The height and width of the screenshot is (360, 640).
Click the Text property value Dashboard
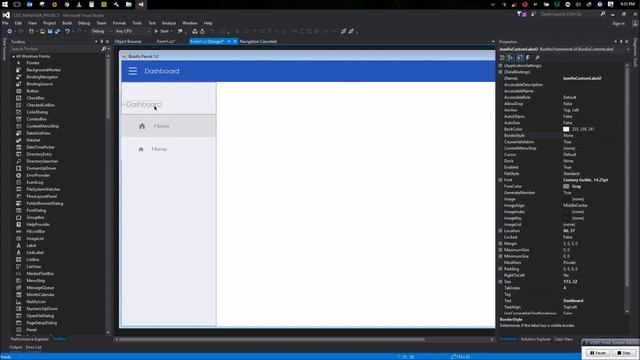pyautogui.click(x=573, y=301)
